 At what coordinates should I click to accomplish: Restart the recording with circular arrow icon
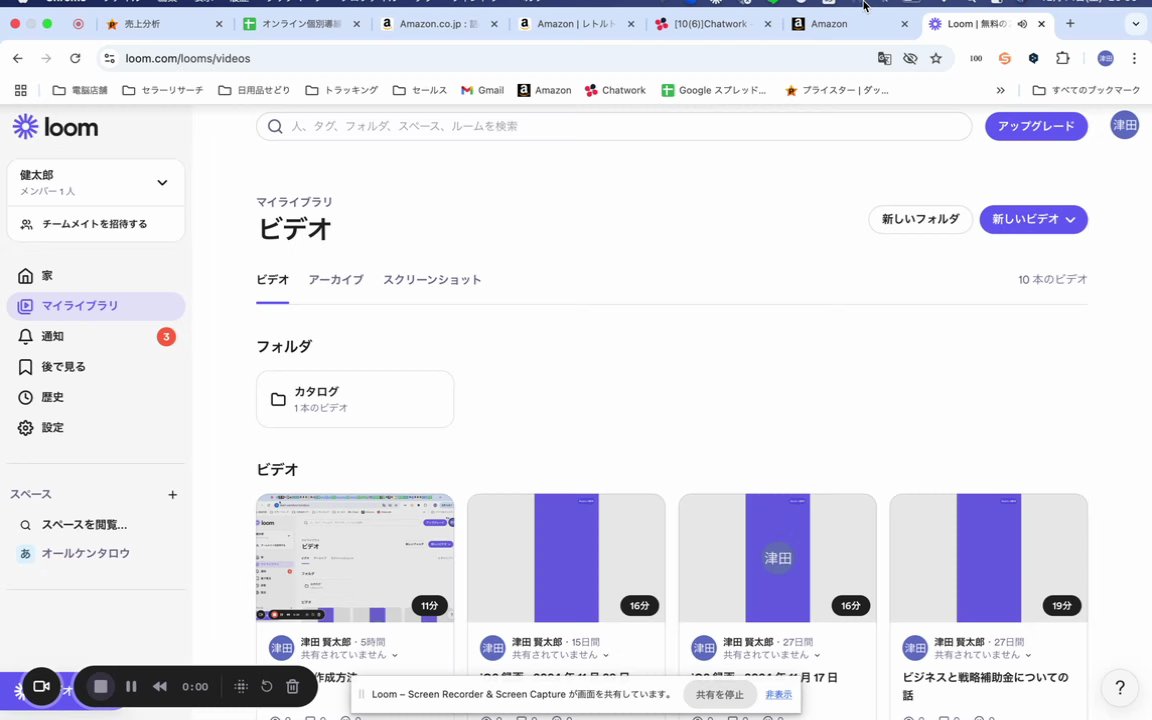[x=267, y=686]
